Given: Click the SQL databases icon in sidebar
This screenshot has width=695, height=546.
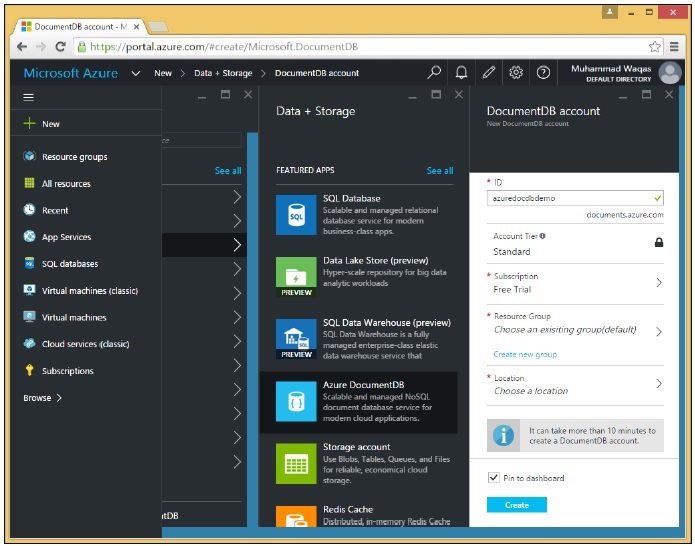Looking at the screenshot, I should point(29,263).
